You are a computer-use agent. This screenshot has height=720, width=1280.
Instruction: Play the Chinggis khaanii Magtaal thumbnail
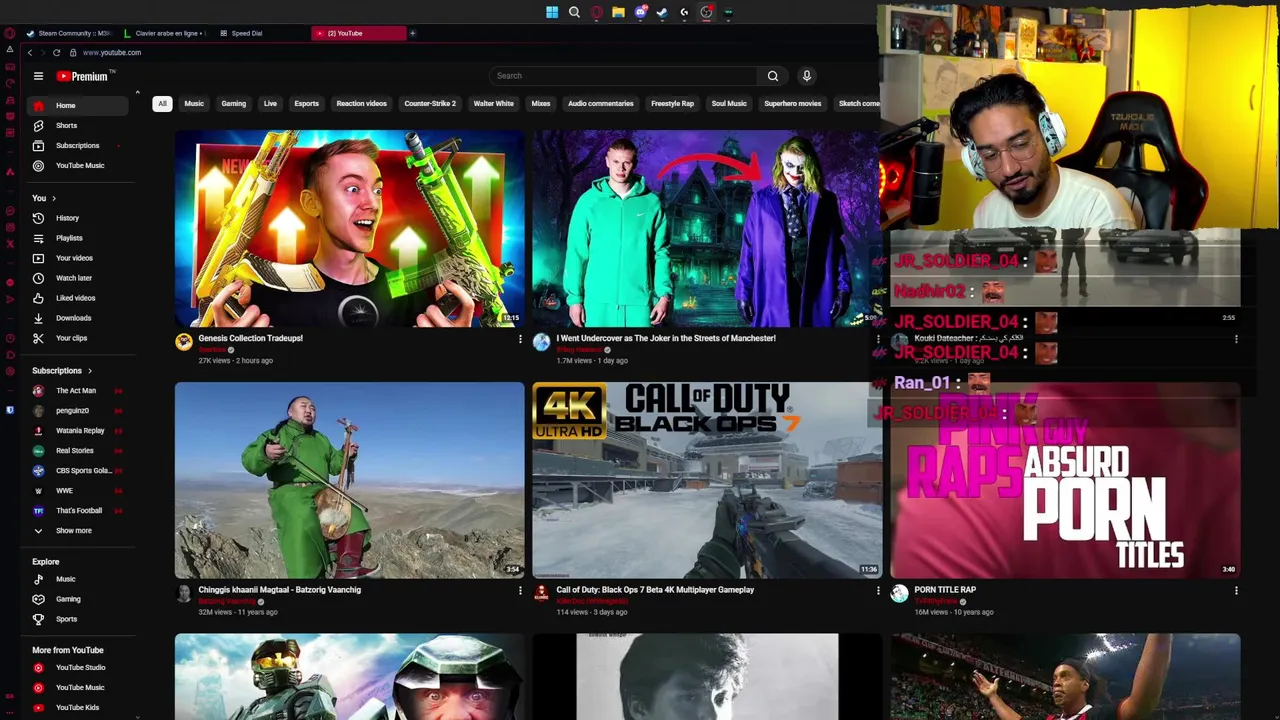point(349,480)
